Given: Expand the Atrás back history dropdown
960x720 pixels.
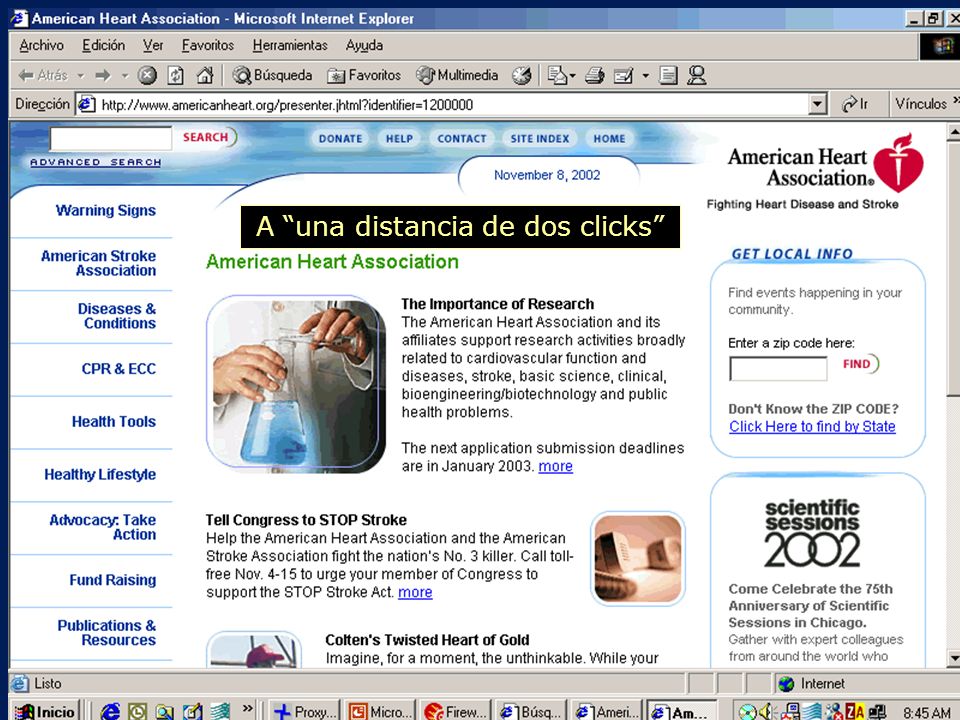Looking at the screenshot, I should [x=81, y=76].
